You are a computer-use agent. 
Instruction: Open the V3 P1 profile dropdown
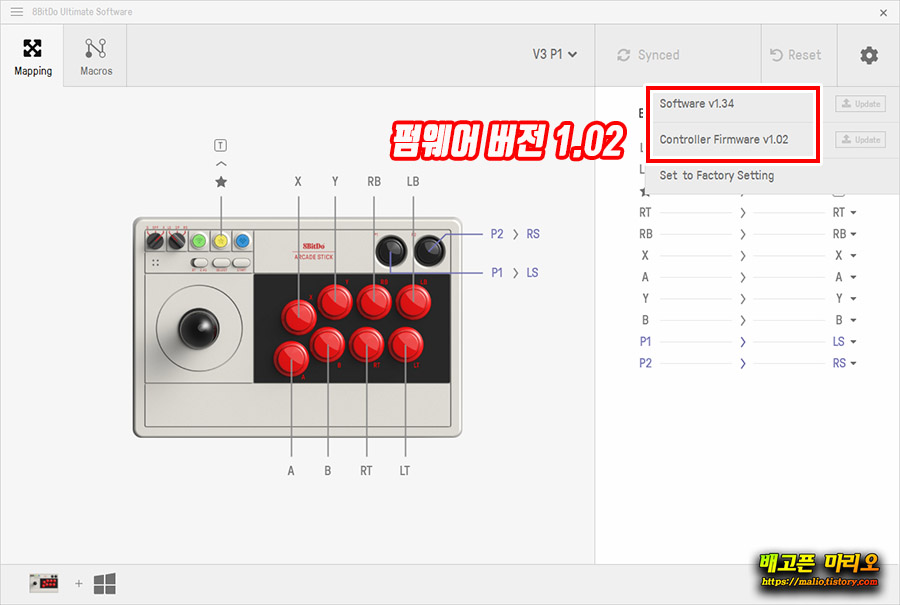coord(554,55)
